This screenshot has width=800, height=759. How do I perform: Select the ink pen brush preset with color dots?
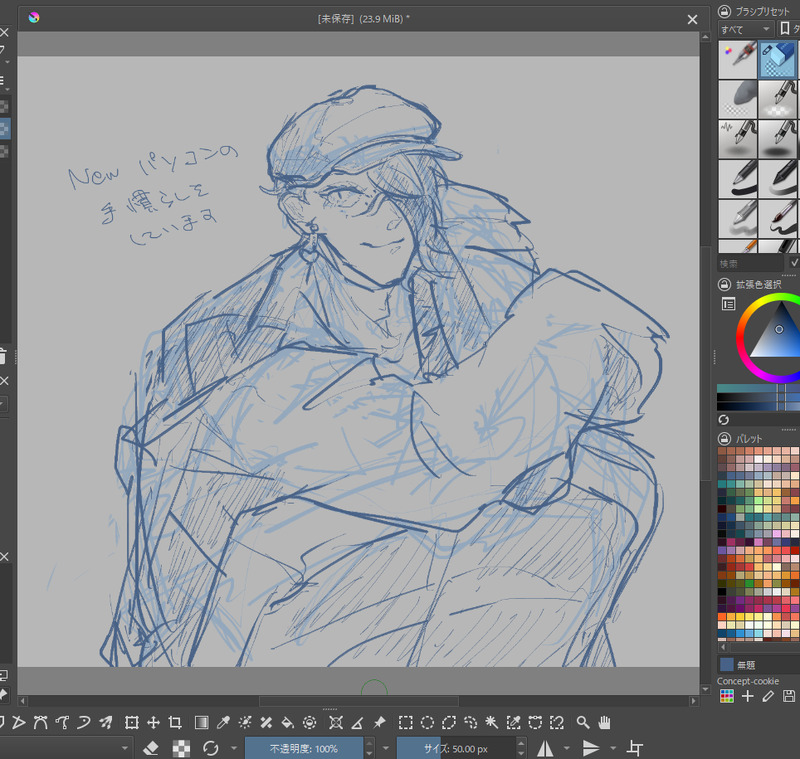(x=738, y=60)
